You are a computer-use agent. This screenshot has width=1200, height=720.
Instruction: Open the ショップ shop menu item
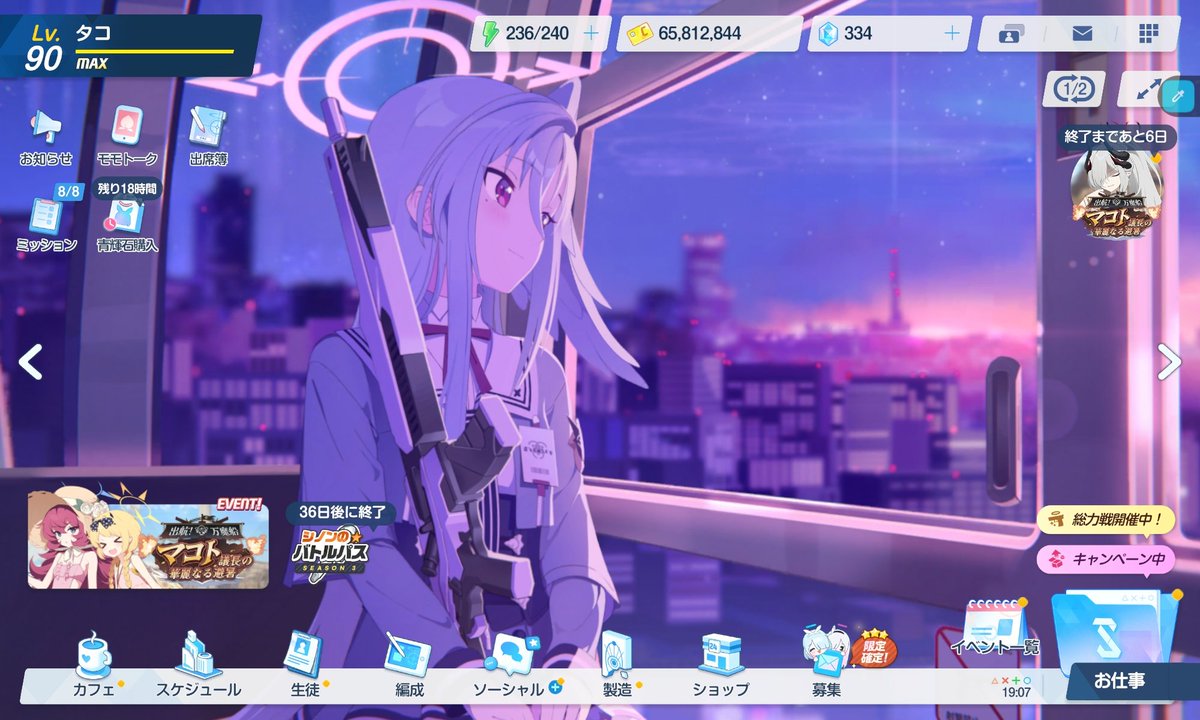(721, 665)
